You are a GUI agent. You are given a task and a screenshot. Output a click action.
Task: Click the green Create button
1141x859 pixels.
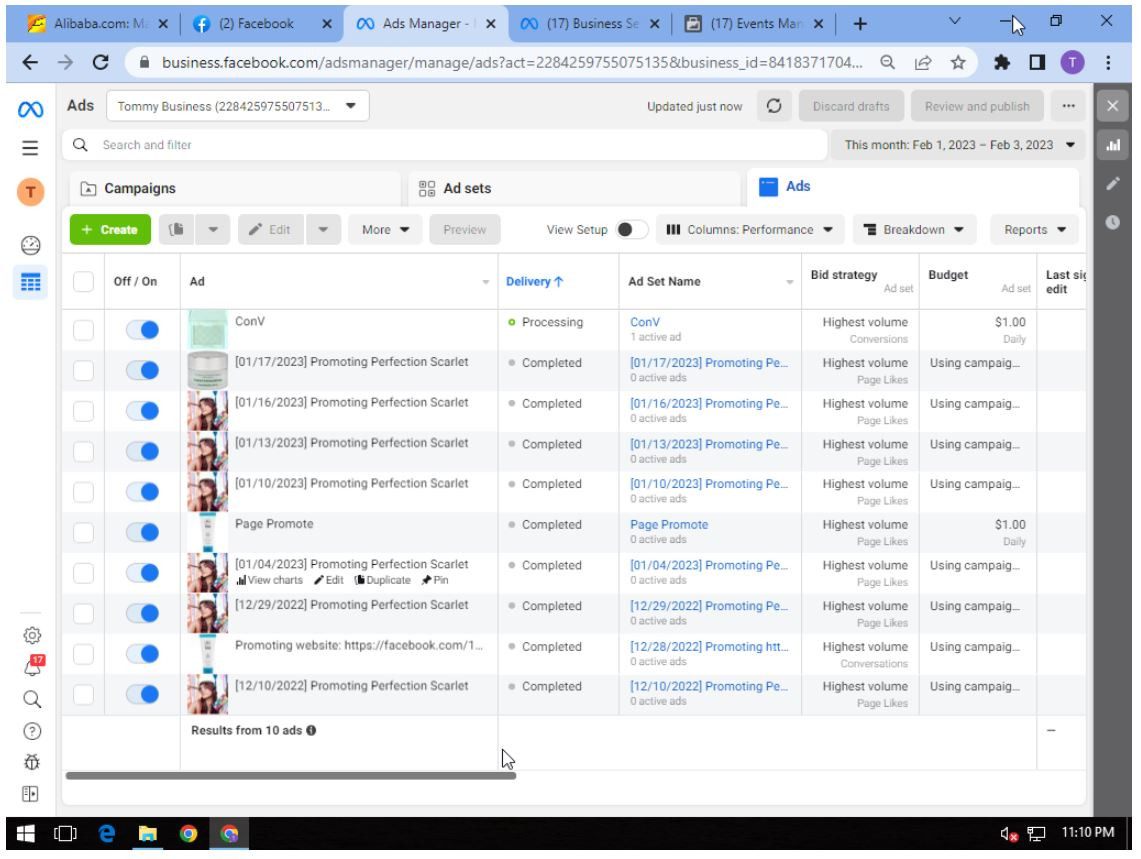(x=110, y=230)
